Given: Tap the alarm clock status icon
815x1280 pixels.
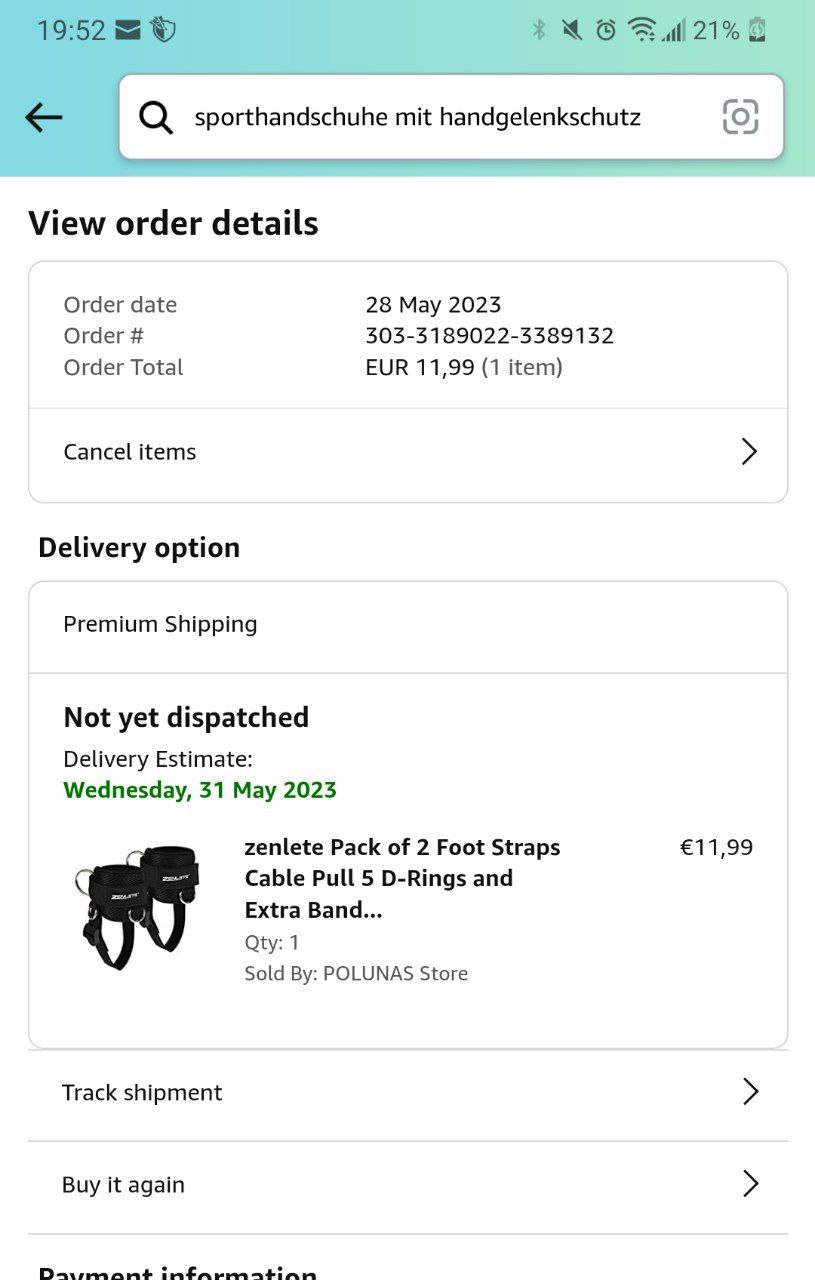Looking at the screenshot, I should pos(606,30).
